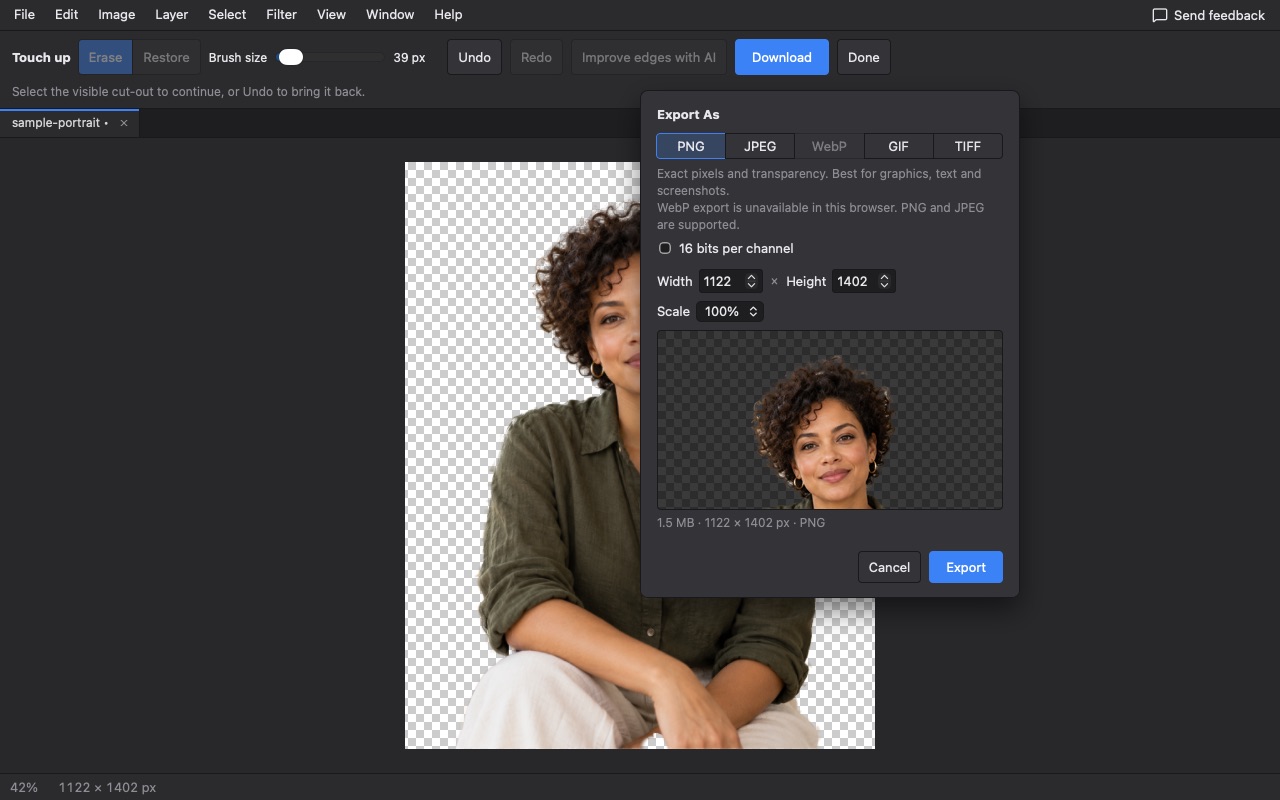Select JPEG export format

tap(760, 146)
